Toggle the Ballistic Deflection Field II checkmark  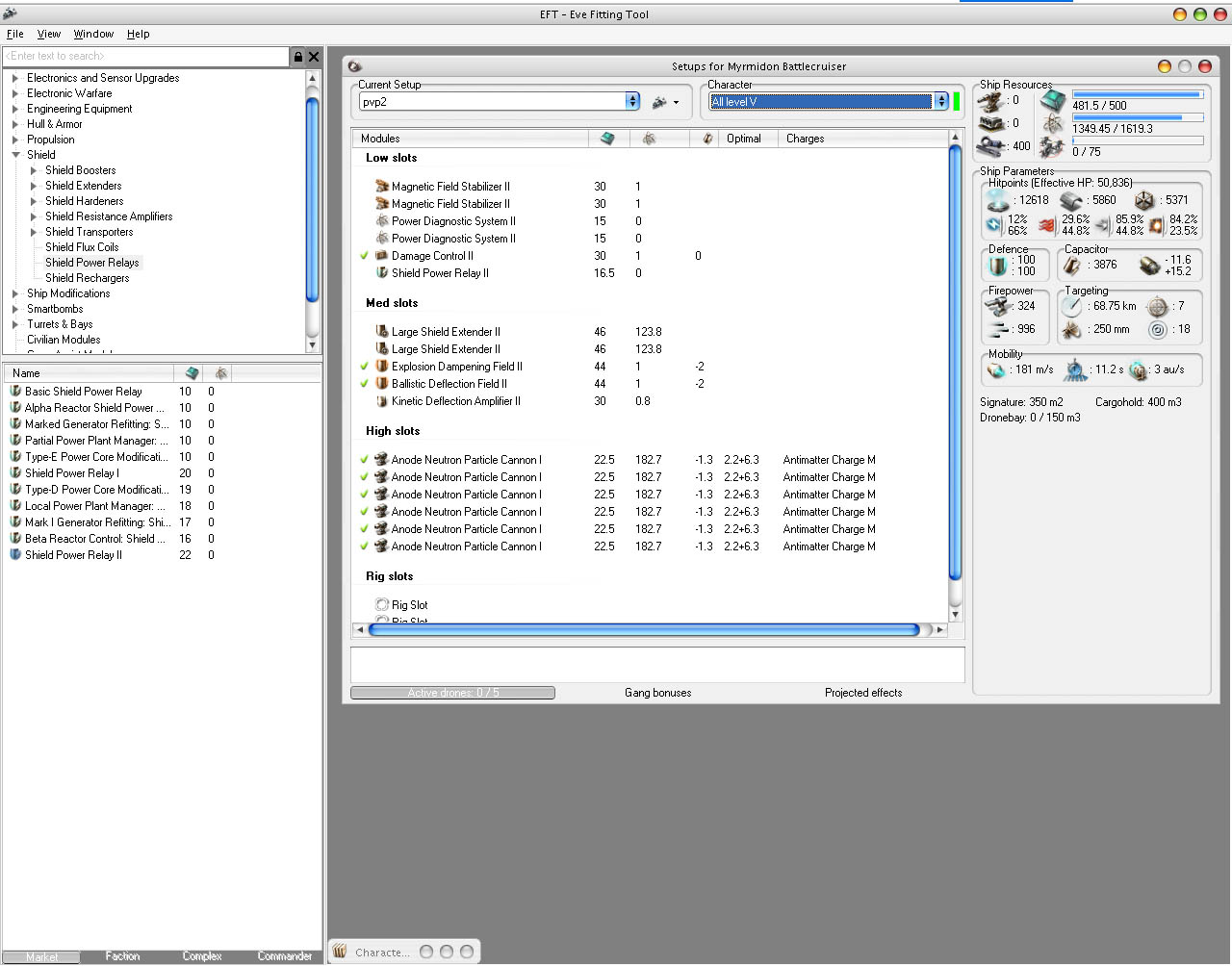coord(365,384)
